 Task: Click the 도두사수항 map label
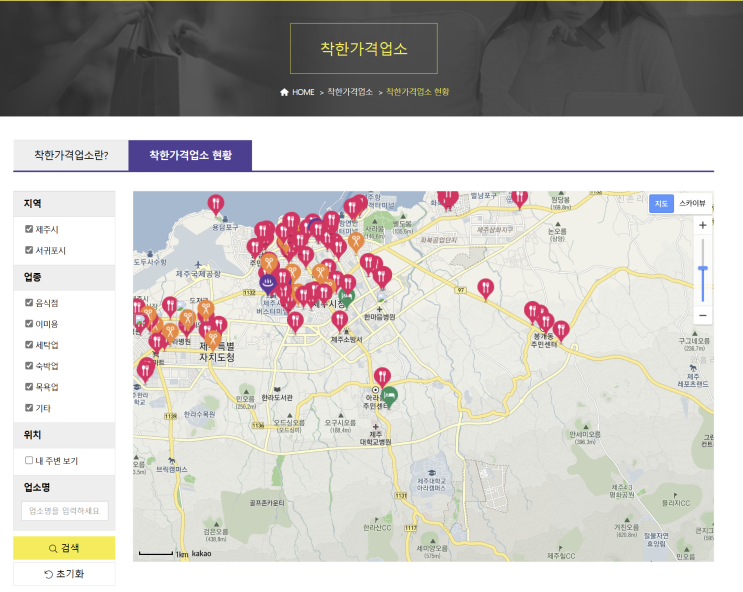point(150,262)
